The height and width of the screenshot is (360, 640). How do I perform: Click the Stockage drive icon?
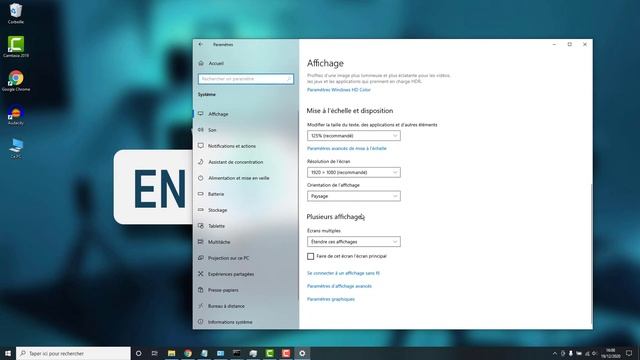coord(200,210)
